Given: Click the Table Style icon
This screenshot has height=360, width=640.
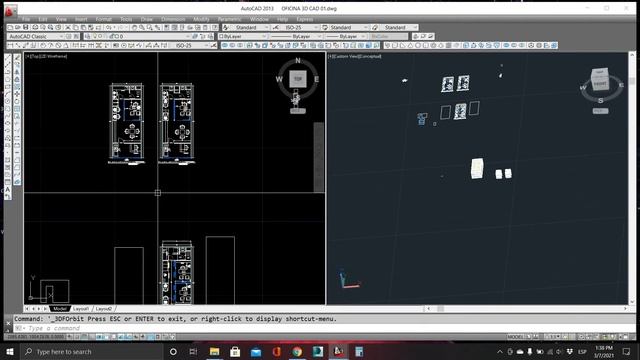Looking at the screenshot, I should pos(325,27).
